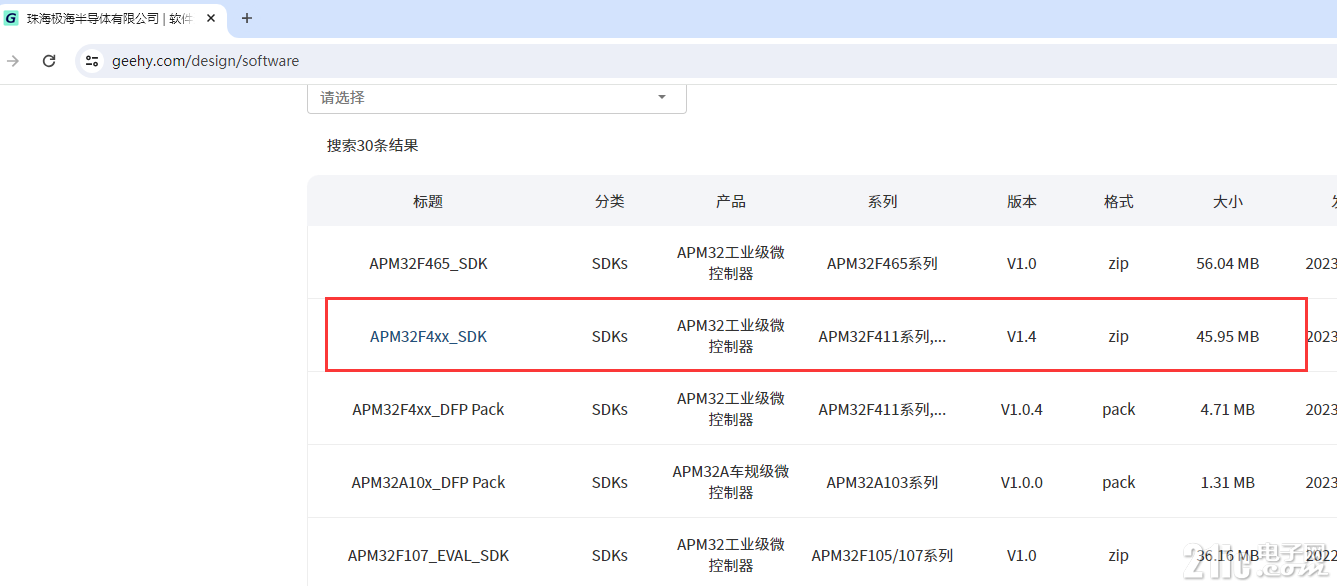Image resolution: width=1337 pixels, height=586 pixels.
Task: Click the V1.0.4 version cell
Action: coord(1022,410)
